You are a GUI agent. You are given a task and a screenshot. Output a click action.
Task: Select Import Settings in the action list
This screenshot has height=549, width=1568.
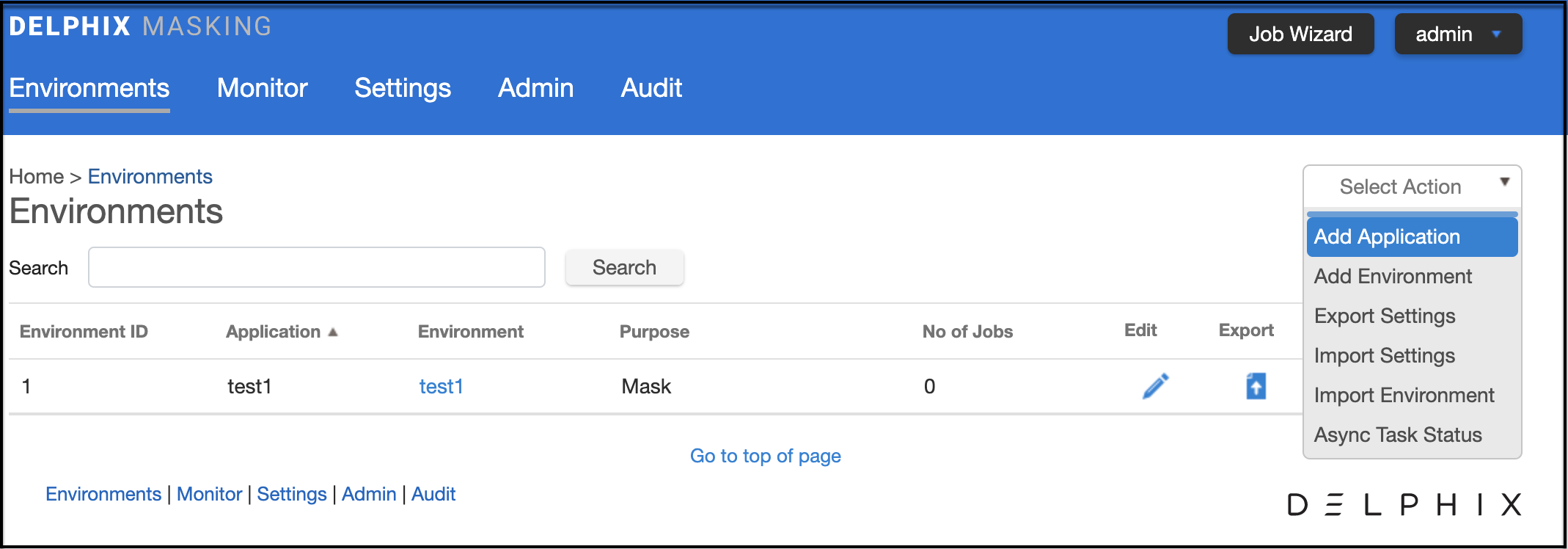[1385, 356]
